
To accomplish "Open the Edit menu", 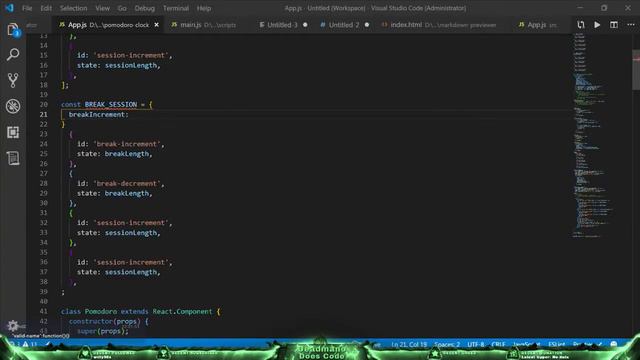I will pyautogui.click(x=46, y=8).
